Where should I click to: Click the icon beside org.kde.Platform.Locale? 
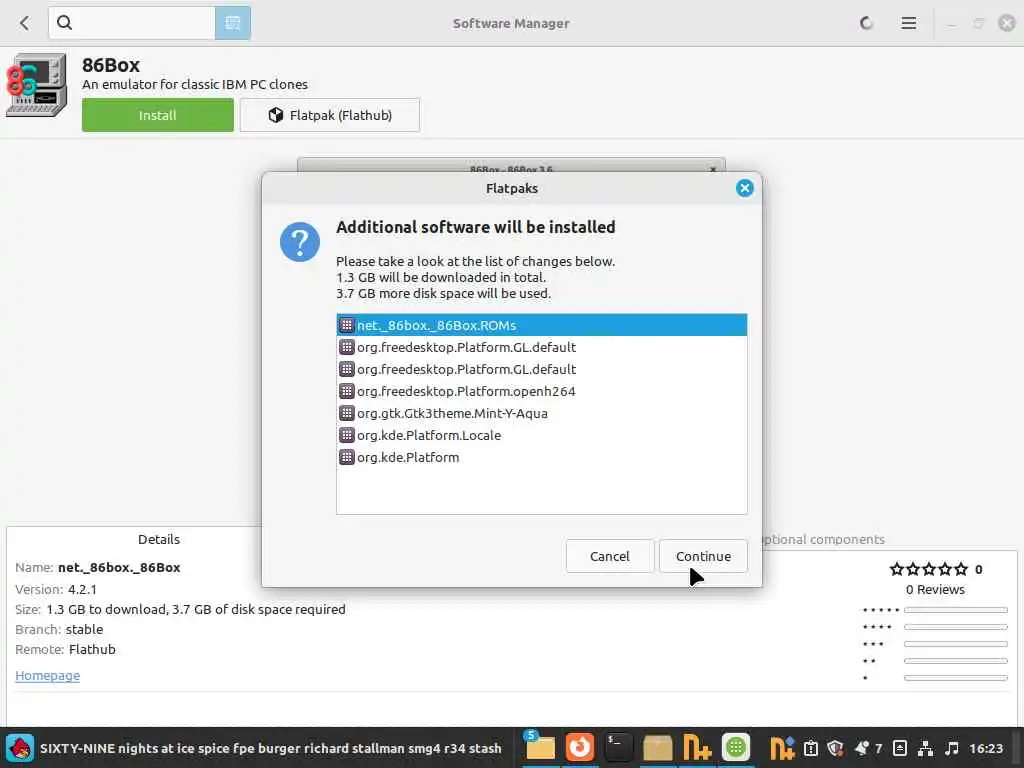(x=347, y=435)
